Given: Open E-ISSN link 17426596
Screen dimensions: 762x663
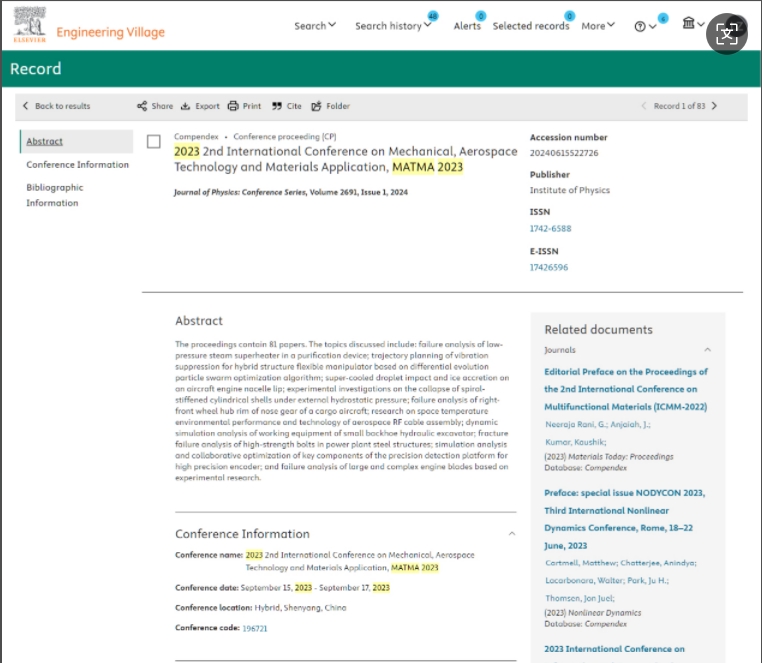Looking at the screenshot, I should [549, 267].
